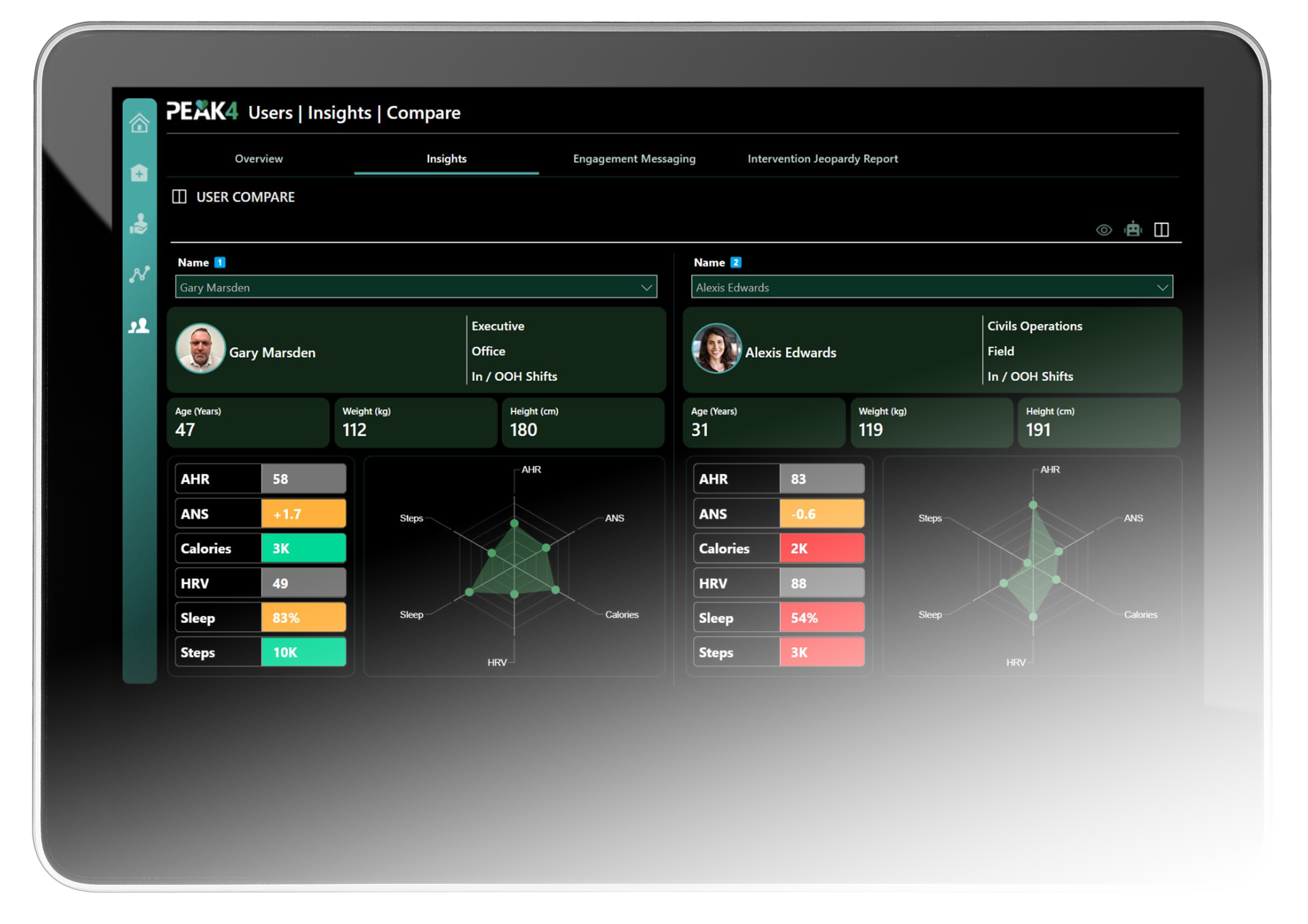This screenshot has width=1308, height=924.
Task: Open the Engagement Messaging tab
Action: [634, 159]
